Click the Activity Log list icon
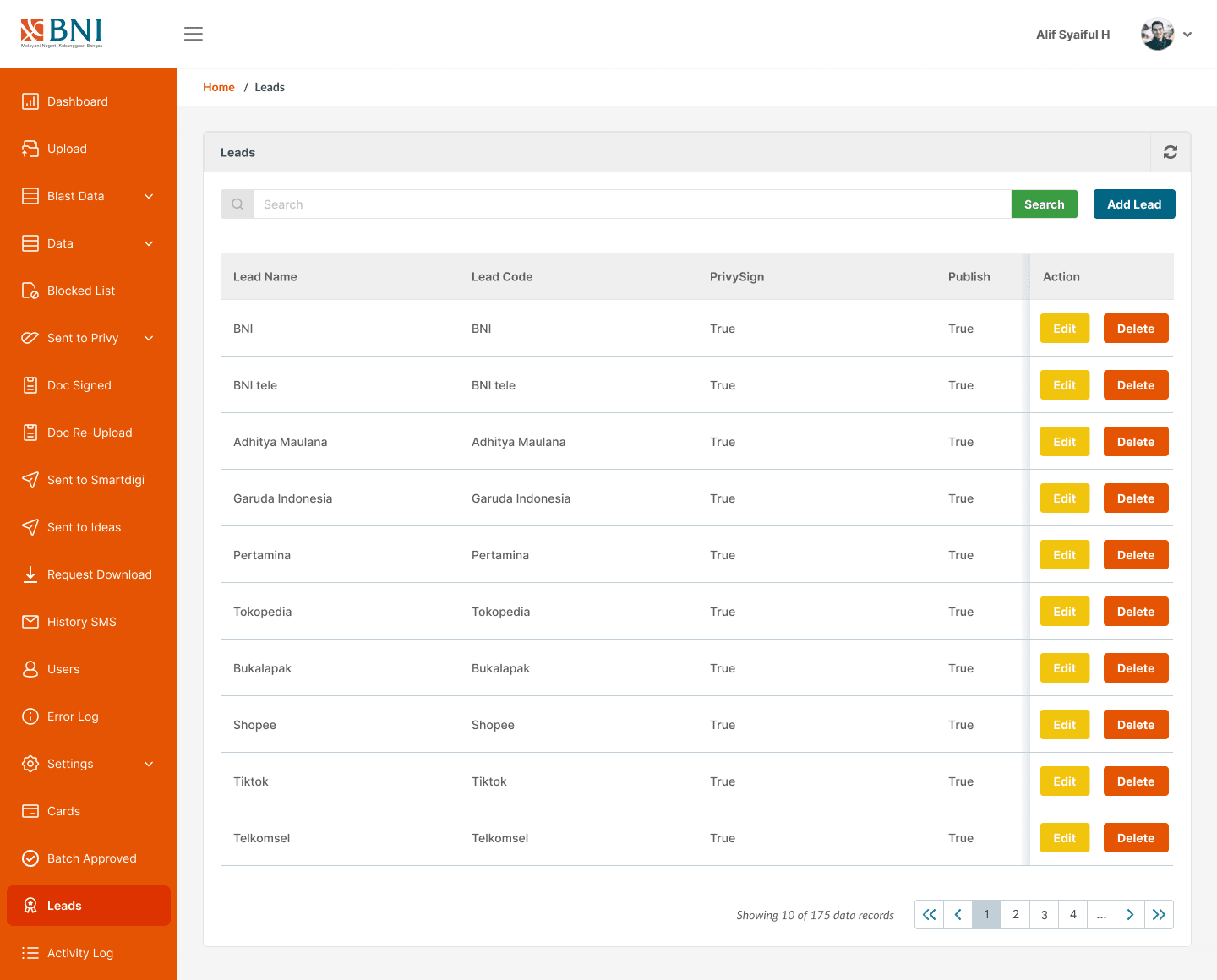Screen dimensions: 1217x980 pyautogui.click(x=30, y=953)
